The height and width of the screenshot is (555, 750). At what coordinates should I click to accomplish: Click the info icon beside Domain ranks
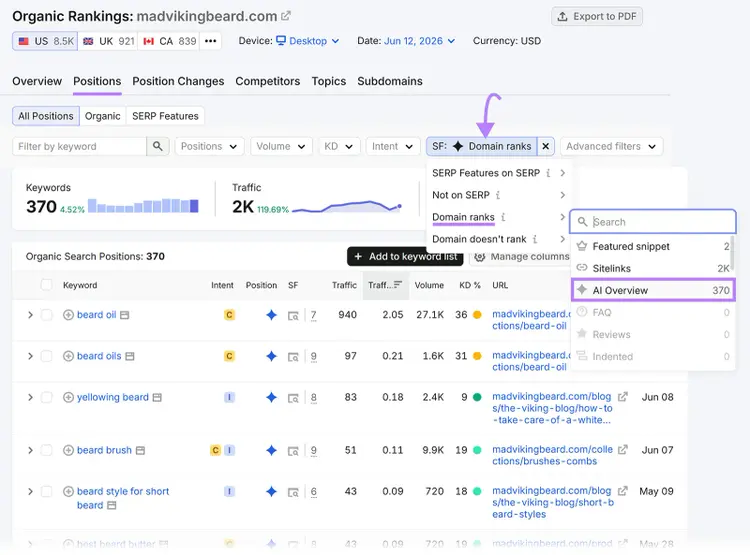click(x=503, y=217)
